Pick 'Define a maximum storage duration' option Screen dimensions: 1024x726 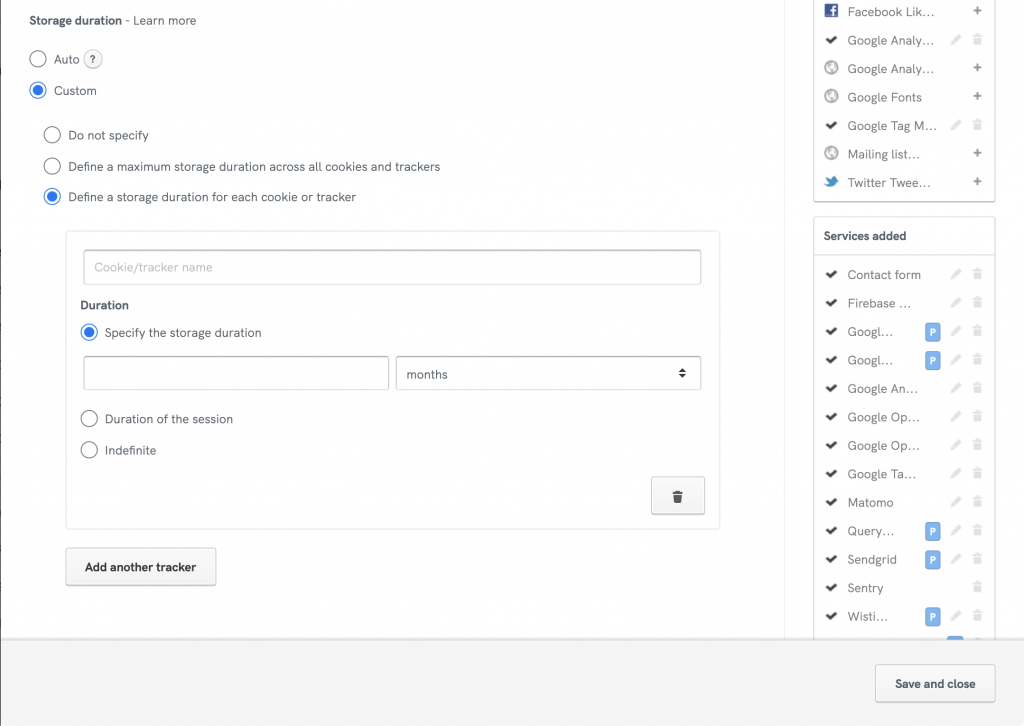(52, 166)
